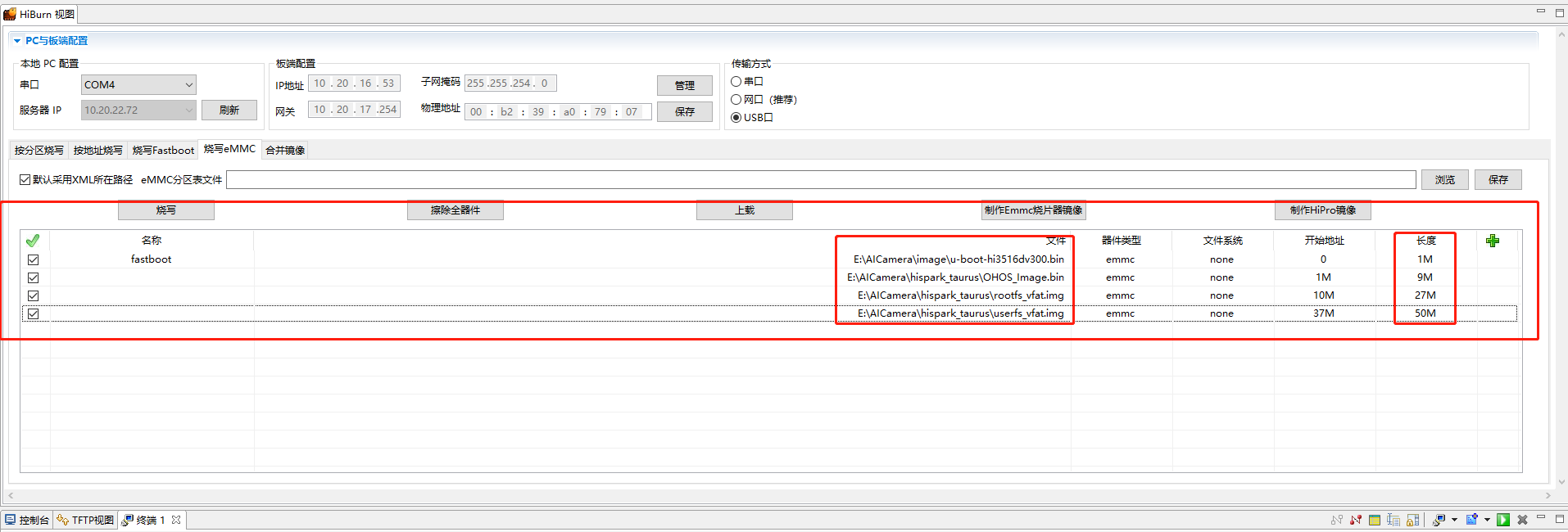Switch to 烧写eMMC tab

point(229,149)
